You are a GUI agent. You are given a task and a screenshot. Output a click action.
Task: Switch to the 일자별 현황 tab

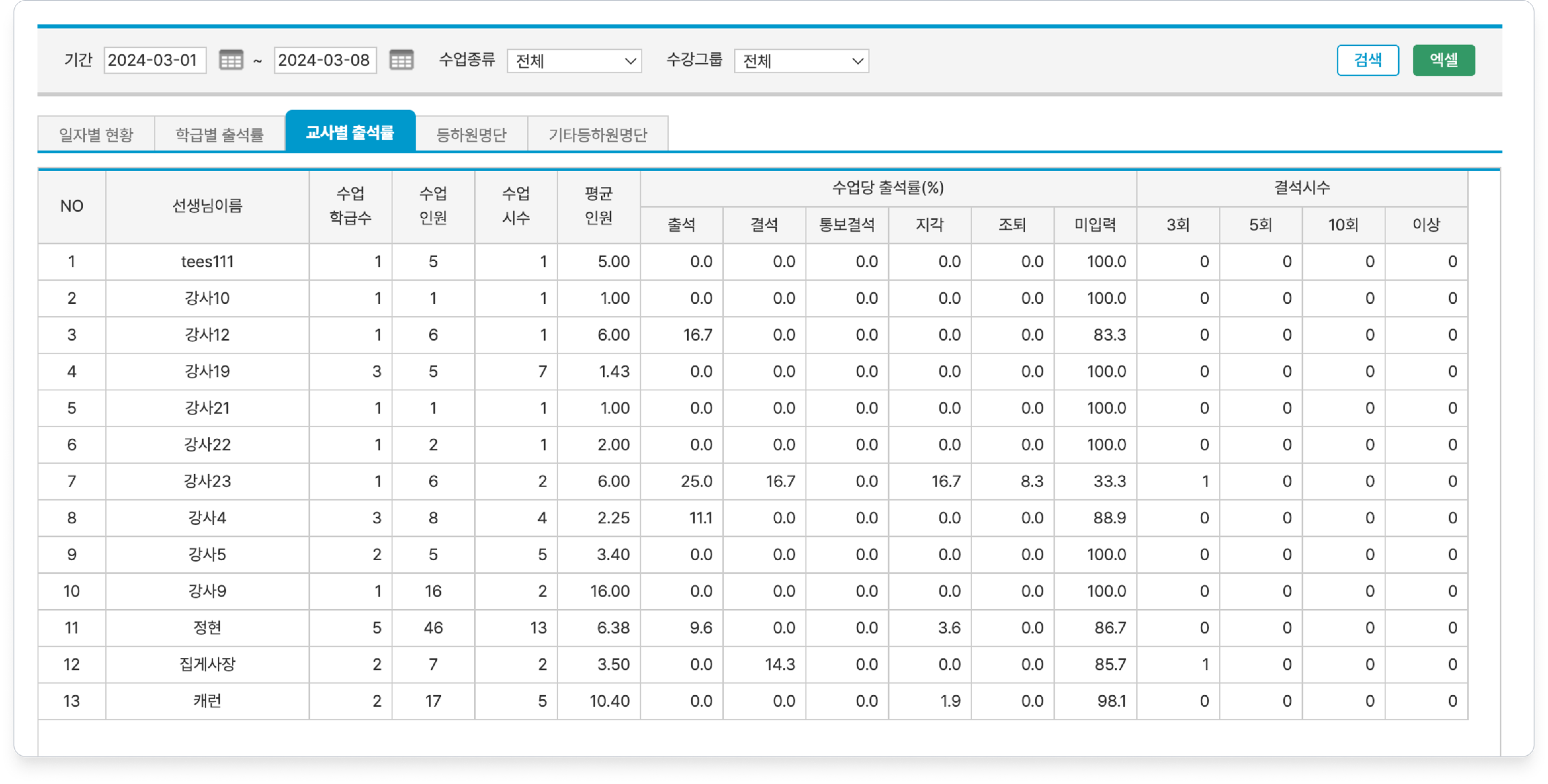point(96,135)
